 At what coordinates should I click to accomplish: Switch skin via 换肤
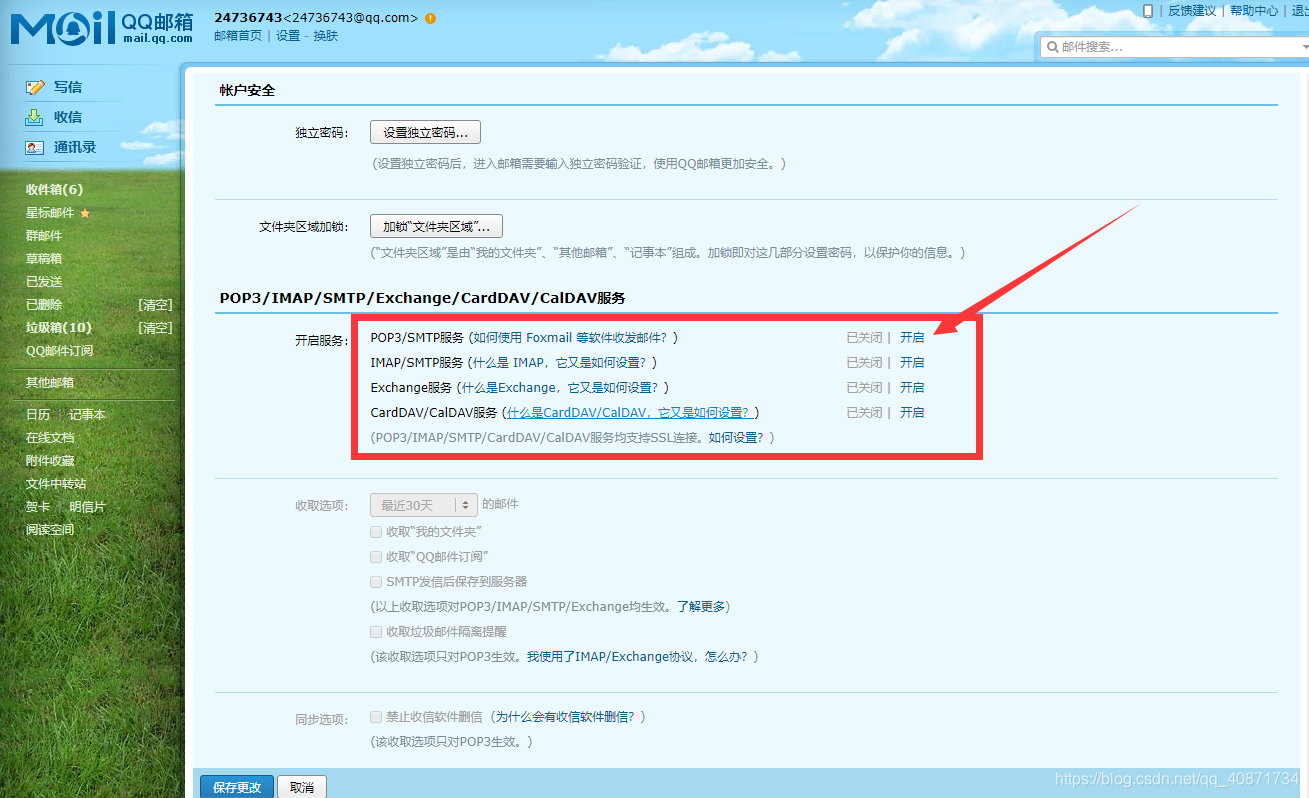tap(326, 35)
